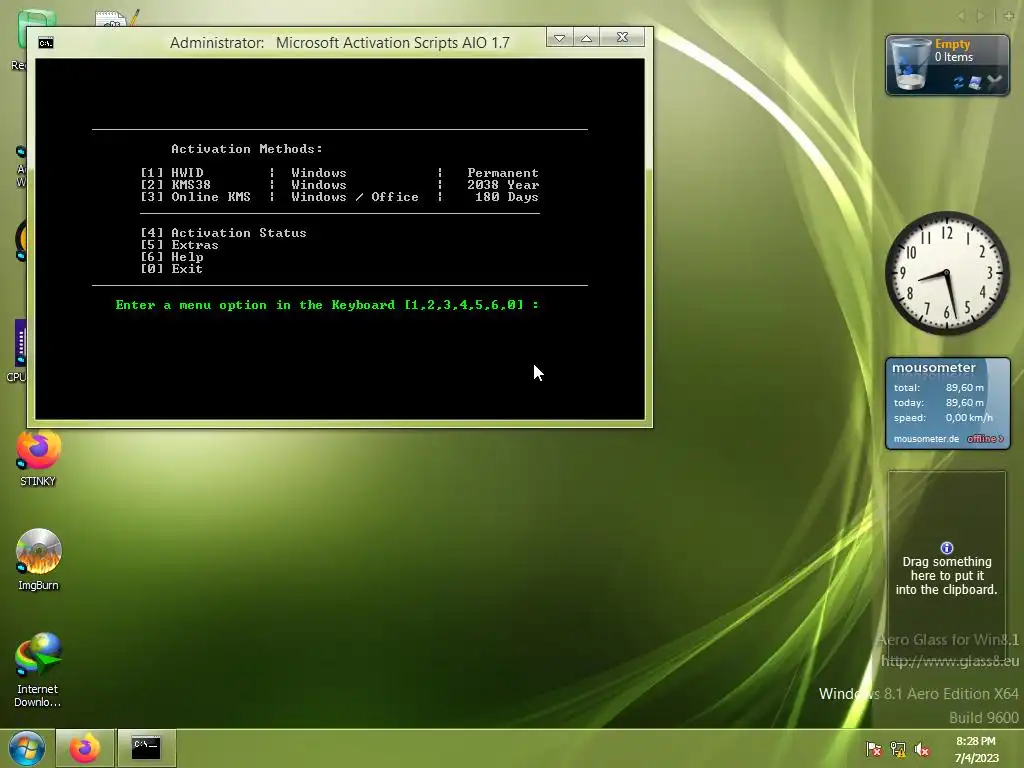Image resolution: width=1024 pixels, height=768 pixels.
Task: Click the recycle bin gadget trash can
Action: pyautogui.click(x=910, y=63)
